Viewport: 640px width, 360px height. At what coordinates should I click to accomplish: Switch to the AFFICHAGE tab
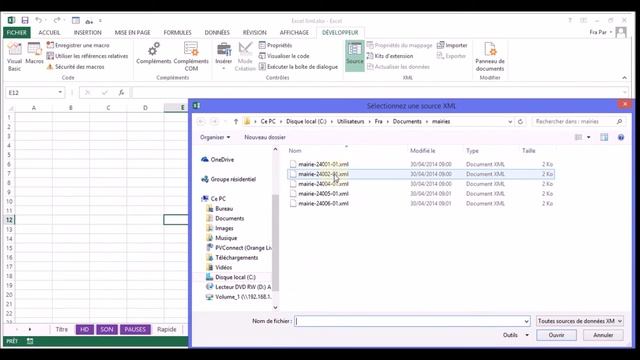(294, 32)
